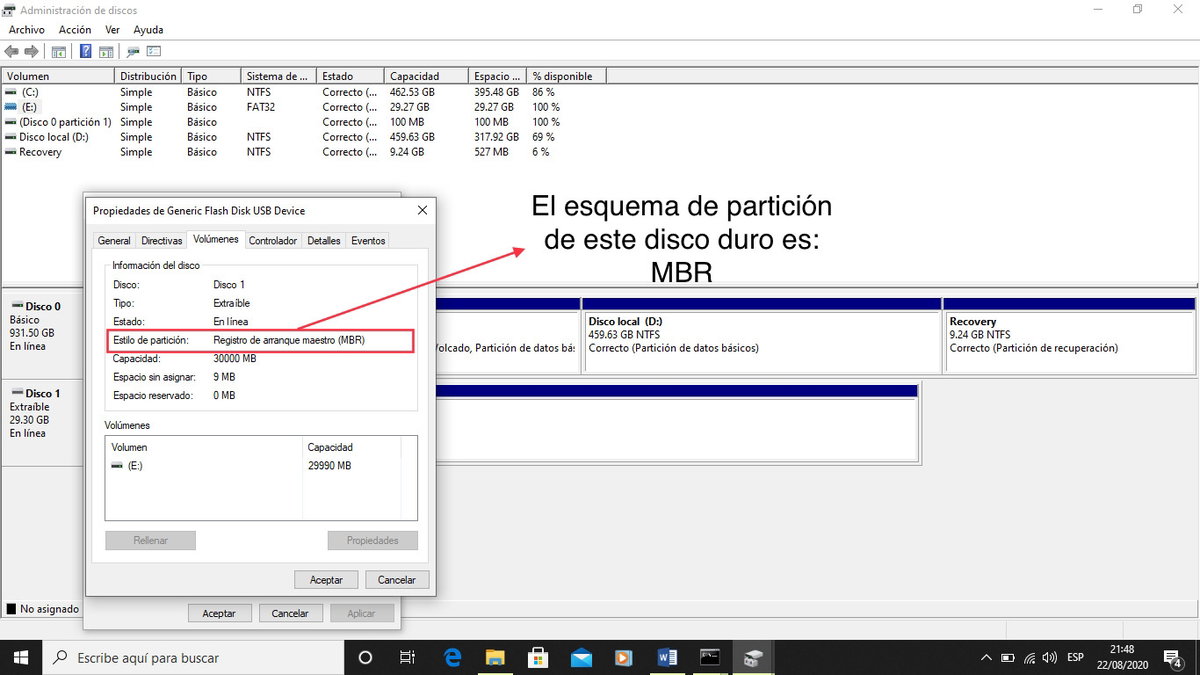Click the Disk Management taskbar icon

(753, 657)
